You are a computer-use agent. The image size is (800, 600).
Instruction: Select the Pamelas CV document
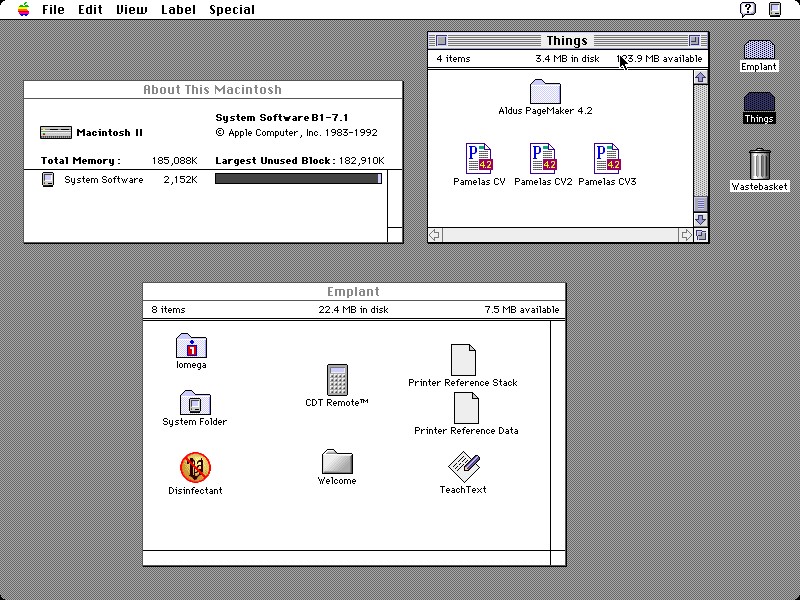479,159
